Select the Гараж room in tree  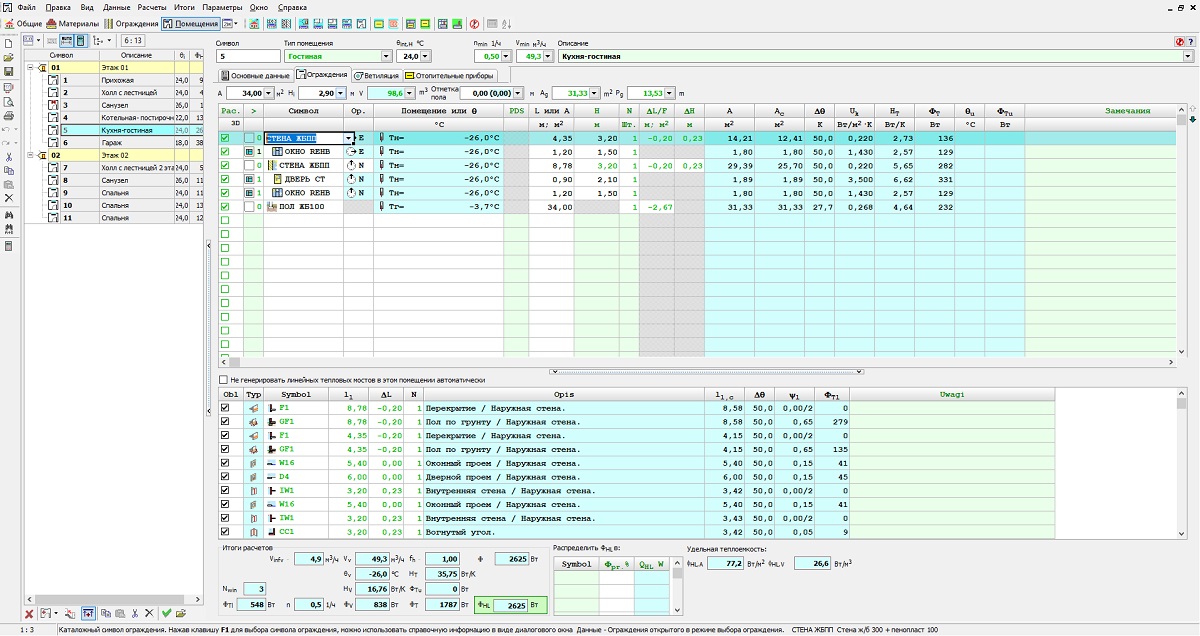[x=110, y=143]
